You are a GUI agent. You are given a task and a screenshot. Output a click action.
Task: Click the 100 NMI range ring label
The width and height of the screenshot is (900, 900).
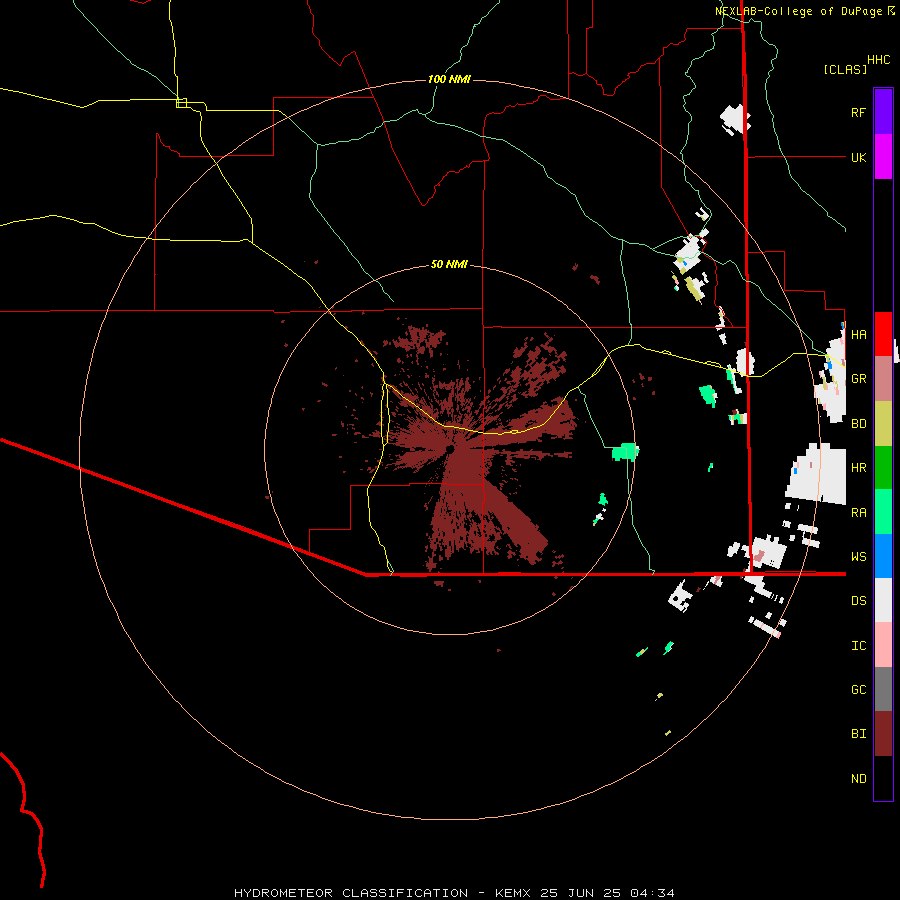click(449, 79)
